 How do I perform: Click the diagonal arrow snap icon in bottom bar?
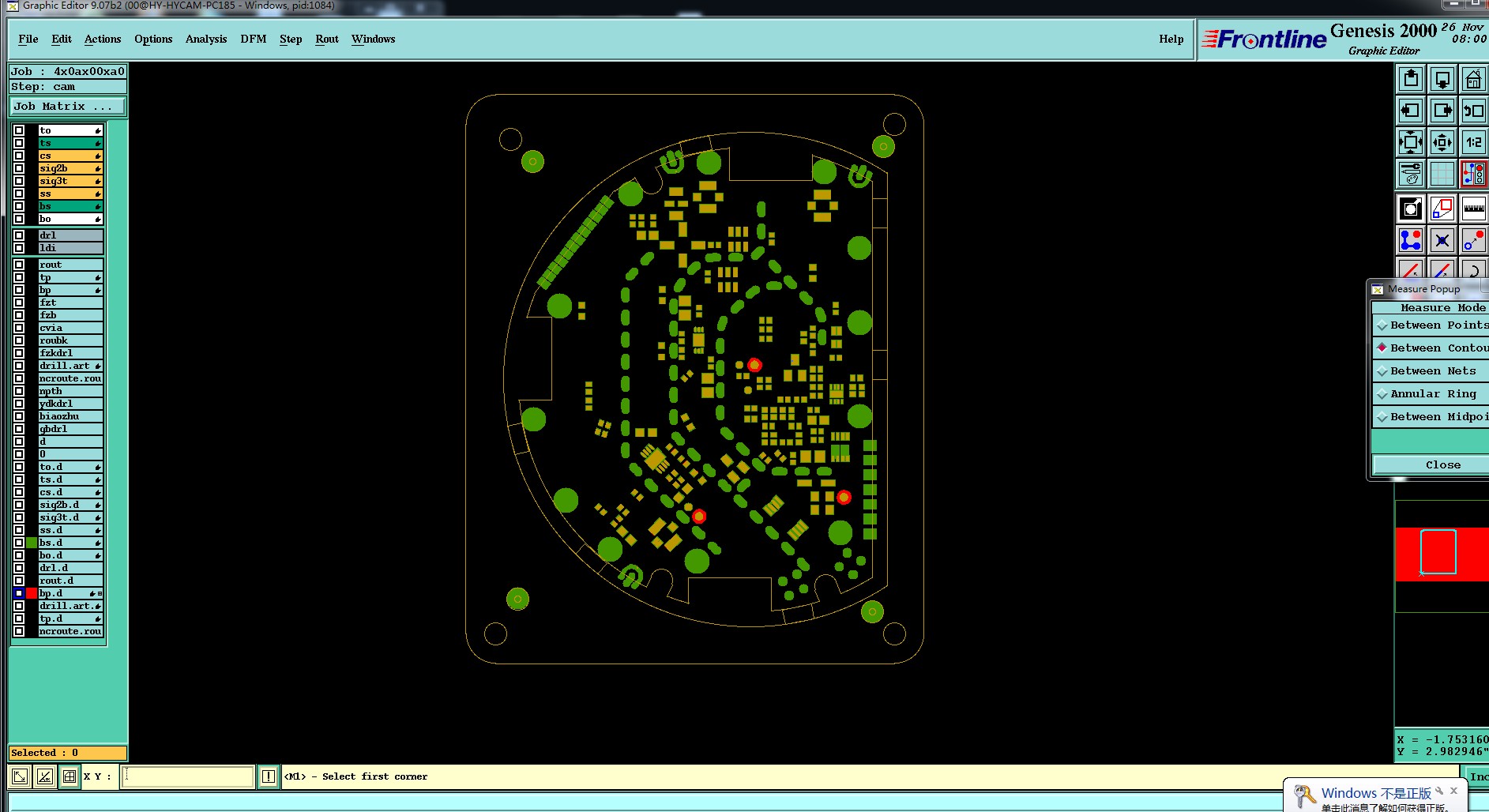20,776
